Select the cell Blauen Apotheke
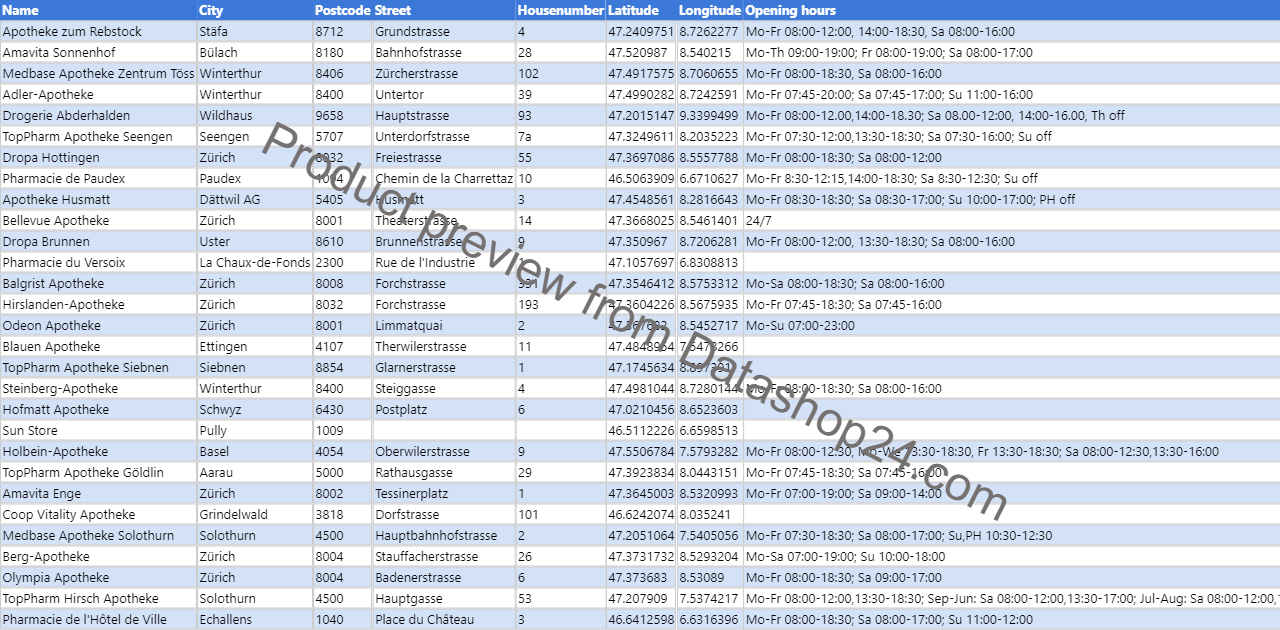This screenshot has height=630, width=1280. point(98,347)
